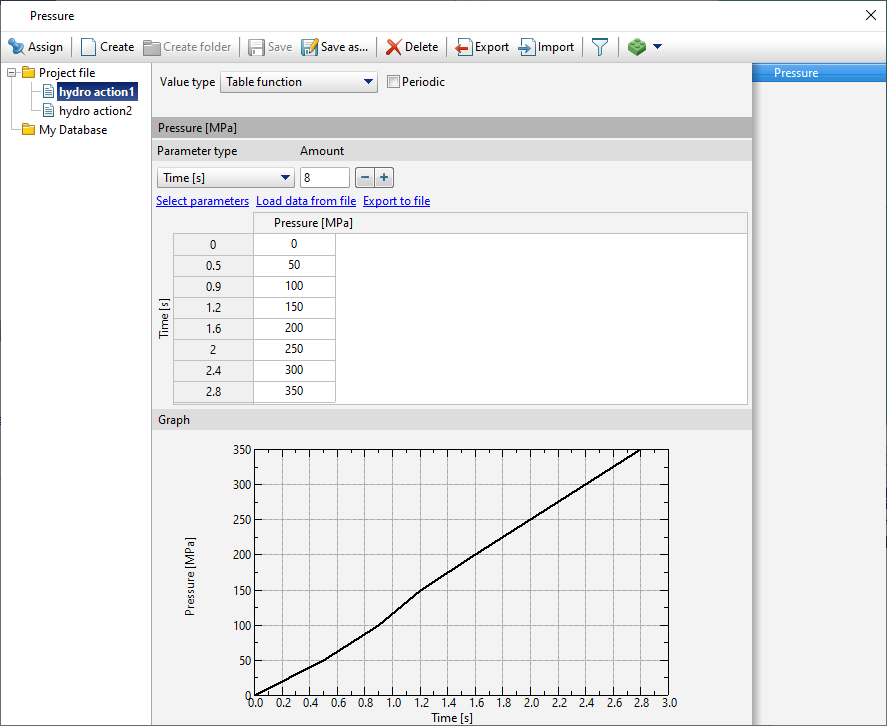Open the filter funnel icon

tap(599, 47)
